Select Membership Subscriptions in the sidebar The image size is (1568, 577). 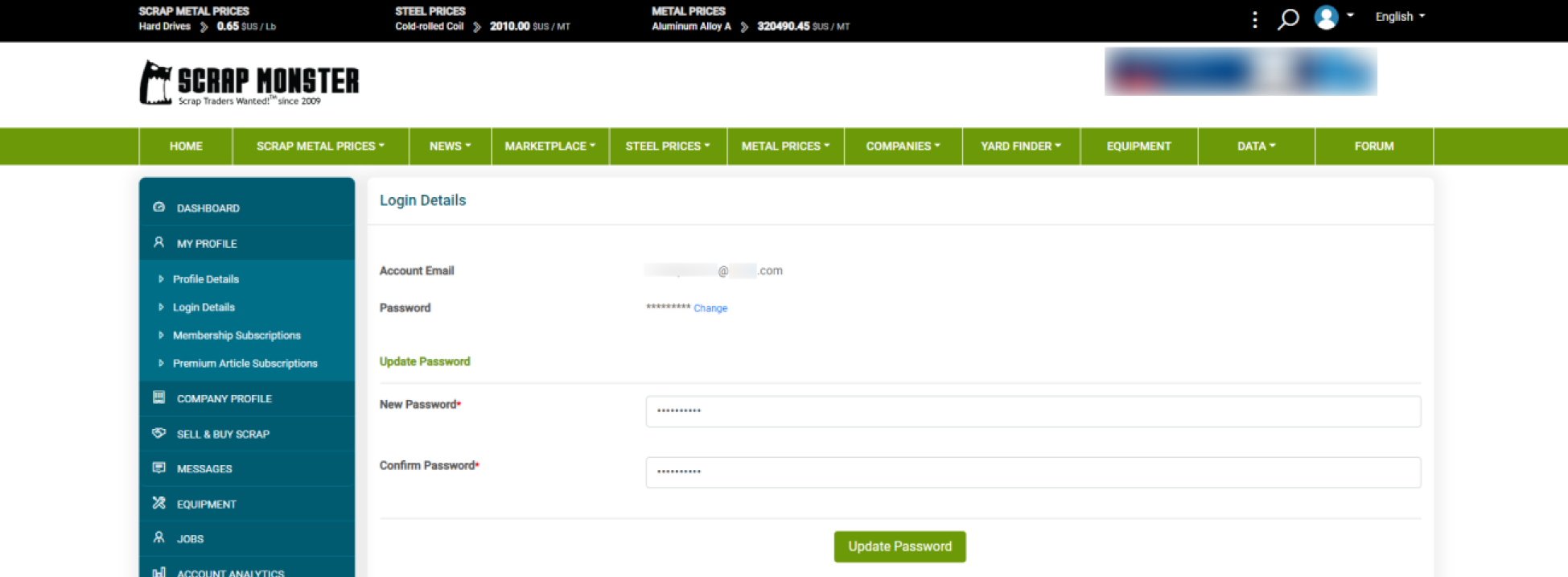click(237, 336)
